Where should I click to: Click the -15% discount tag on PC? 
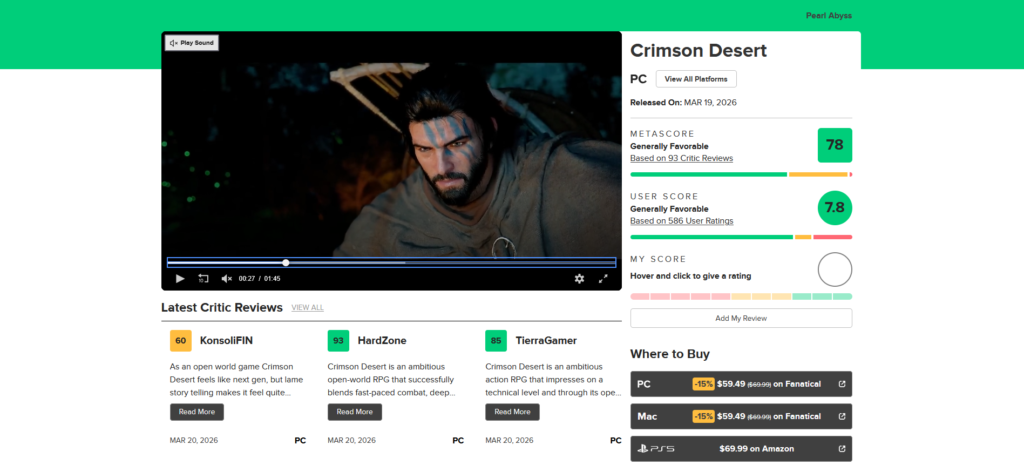click(703, 384)
